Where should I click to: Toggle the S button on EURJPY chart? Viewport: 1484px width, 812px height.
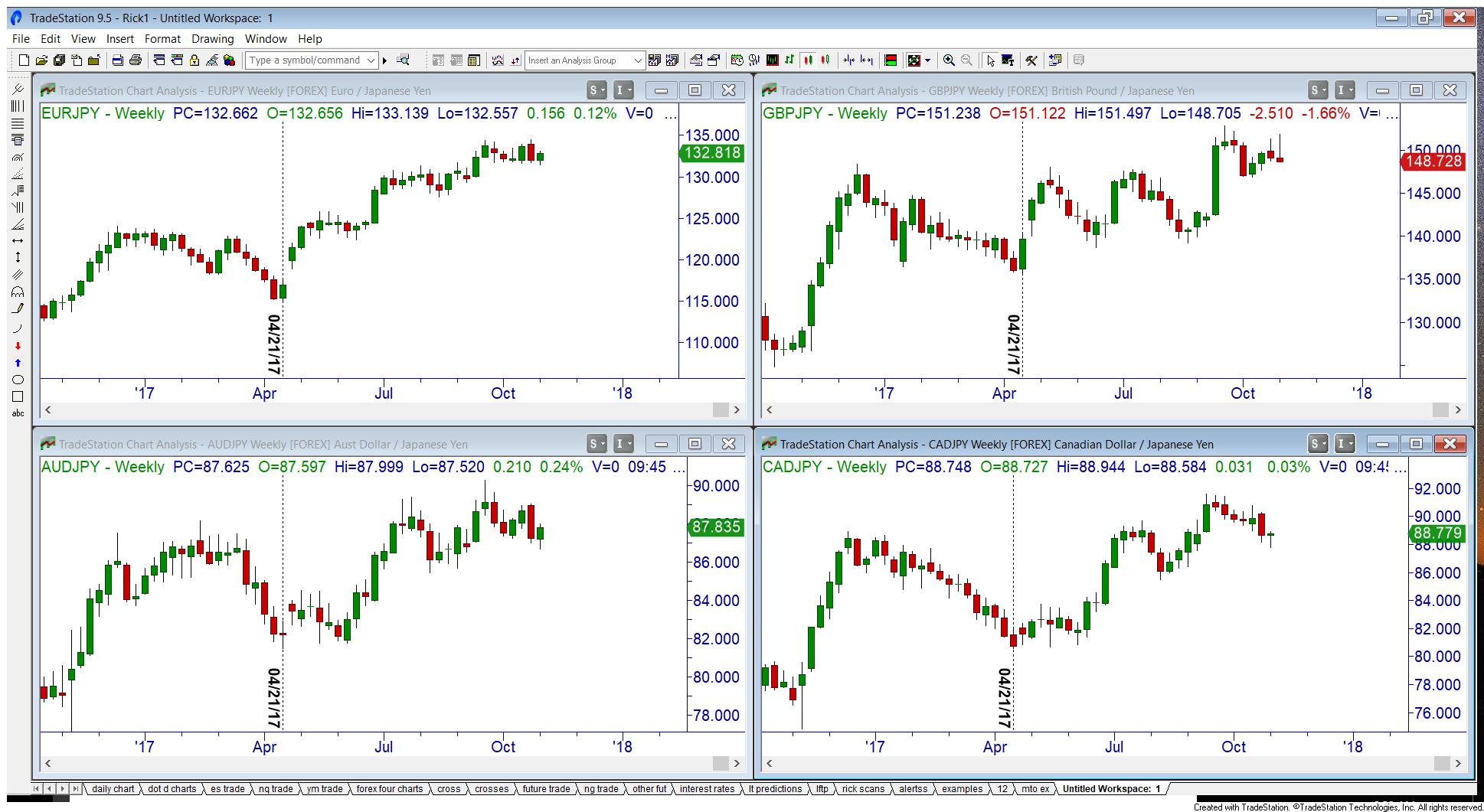click(x=597, y=90)
